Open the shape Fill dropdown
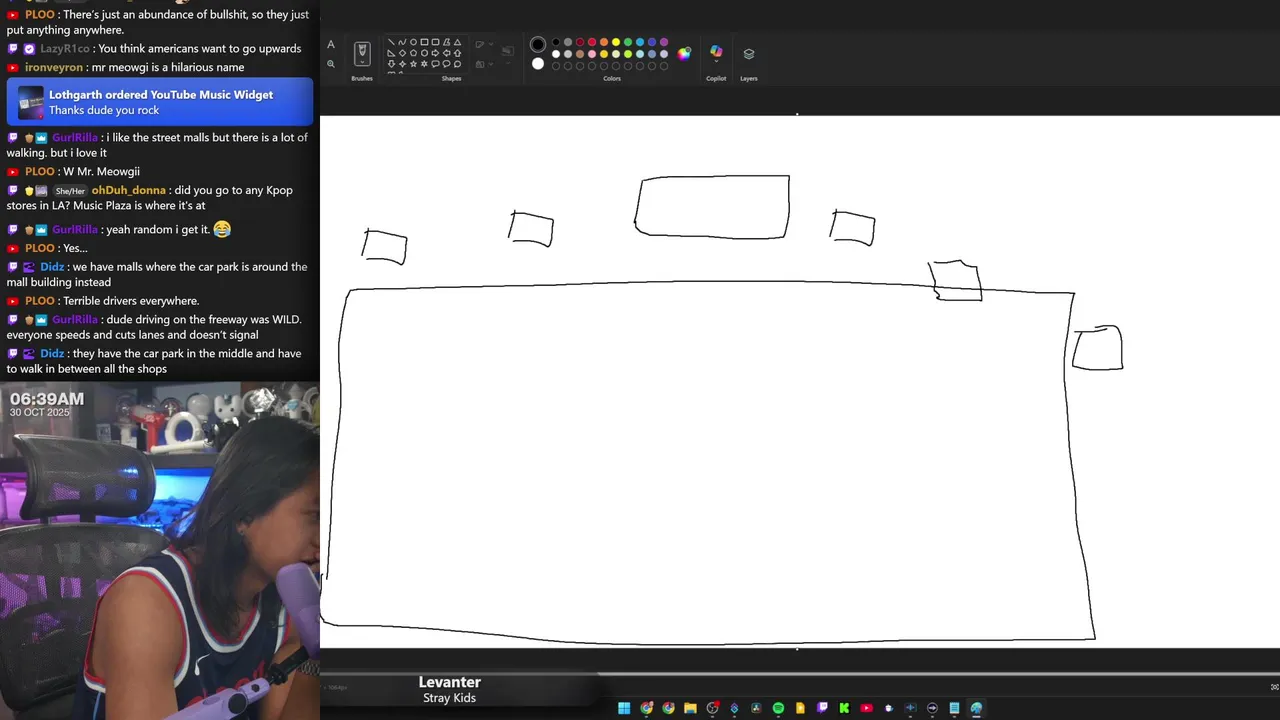 [484, 64]
